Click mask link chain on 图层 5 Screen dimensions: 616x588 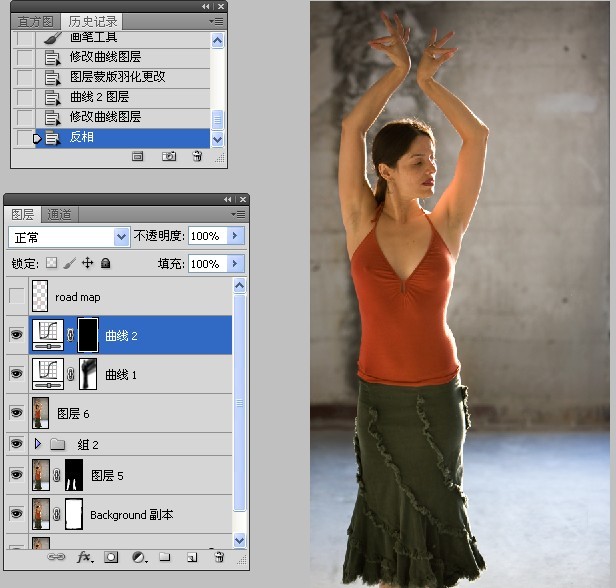coord(57,475)
